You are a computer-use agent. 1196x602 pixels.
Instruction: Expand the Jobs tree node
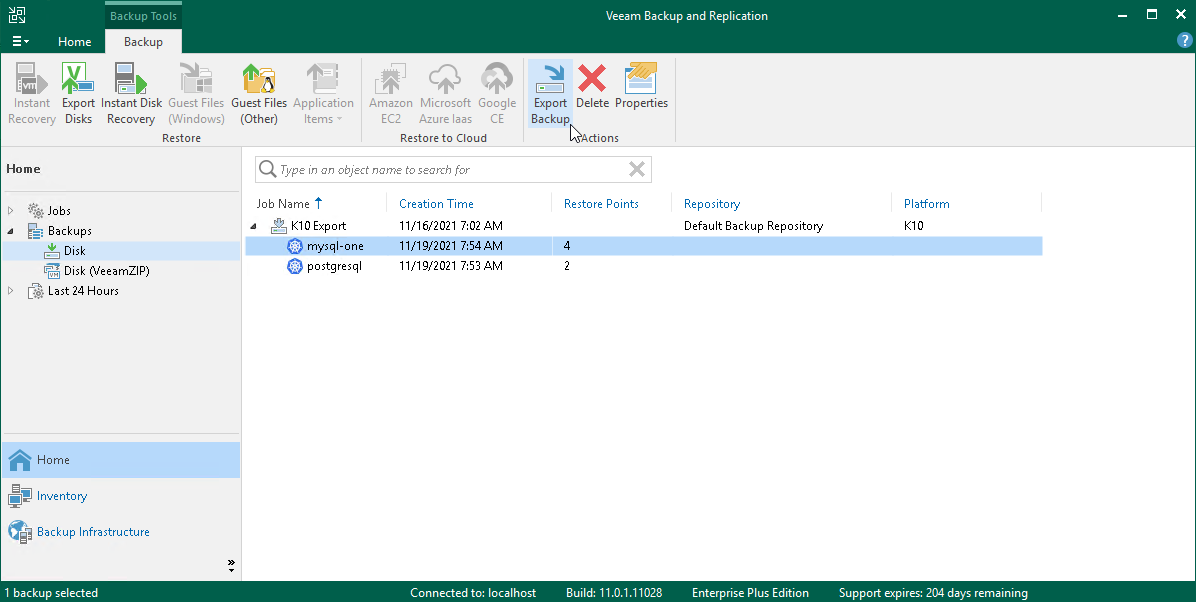(x=11, y=211)
